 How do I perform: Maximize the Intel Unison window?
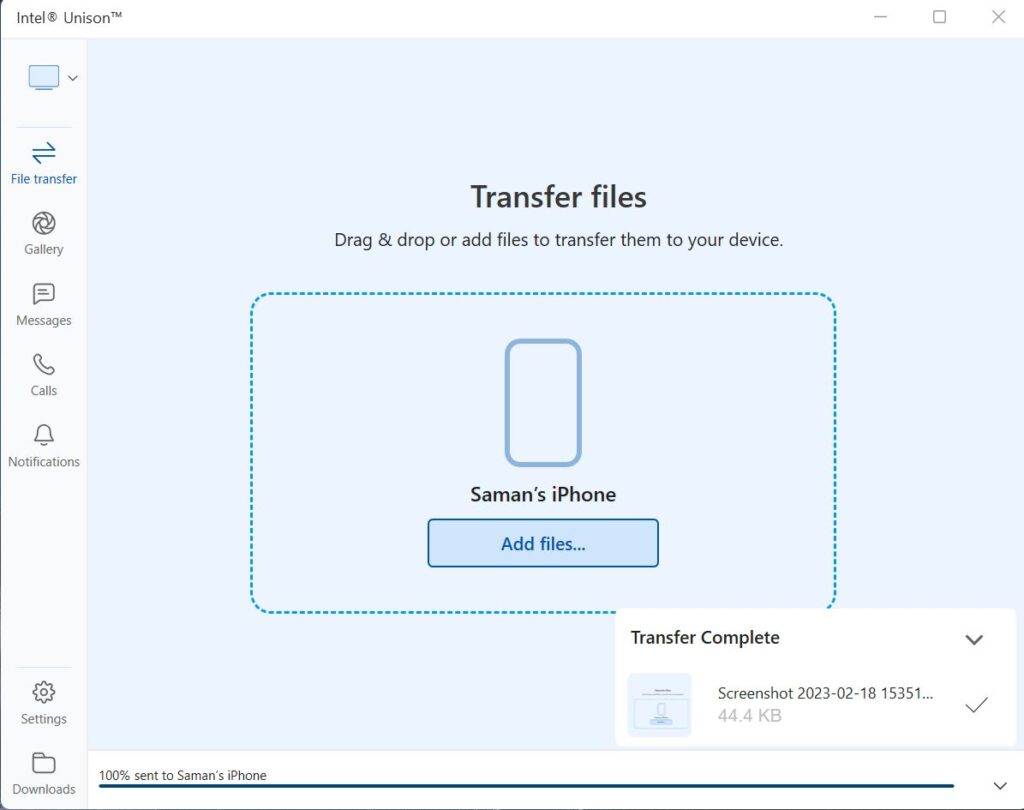point(939,17)
